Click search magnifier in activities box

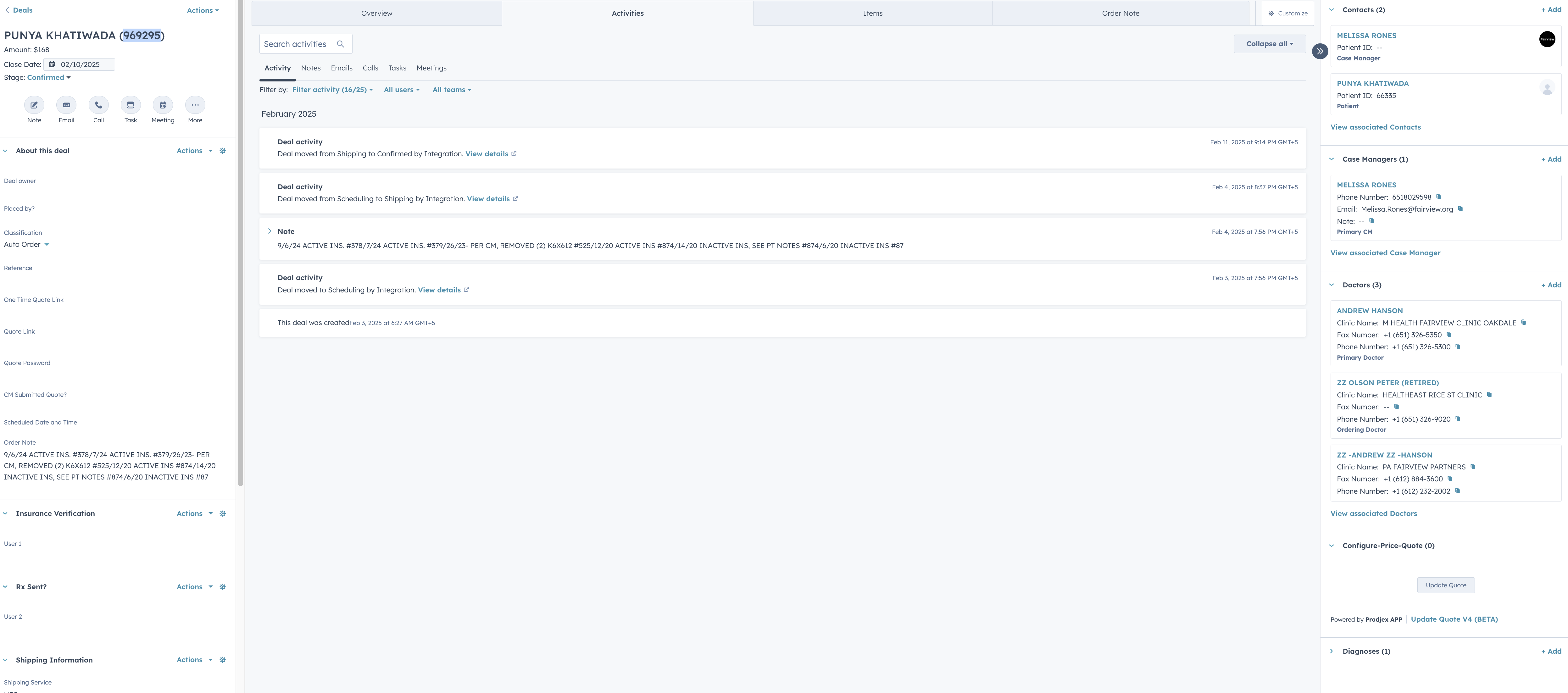(x=340, y=44)
